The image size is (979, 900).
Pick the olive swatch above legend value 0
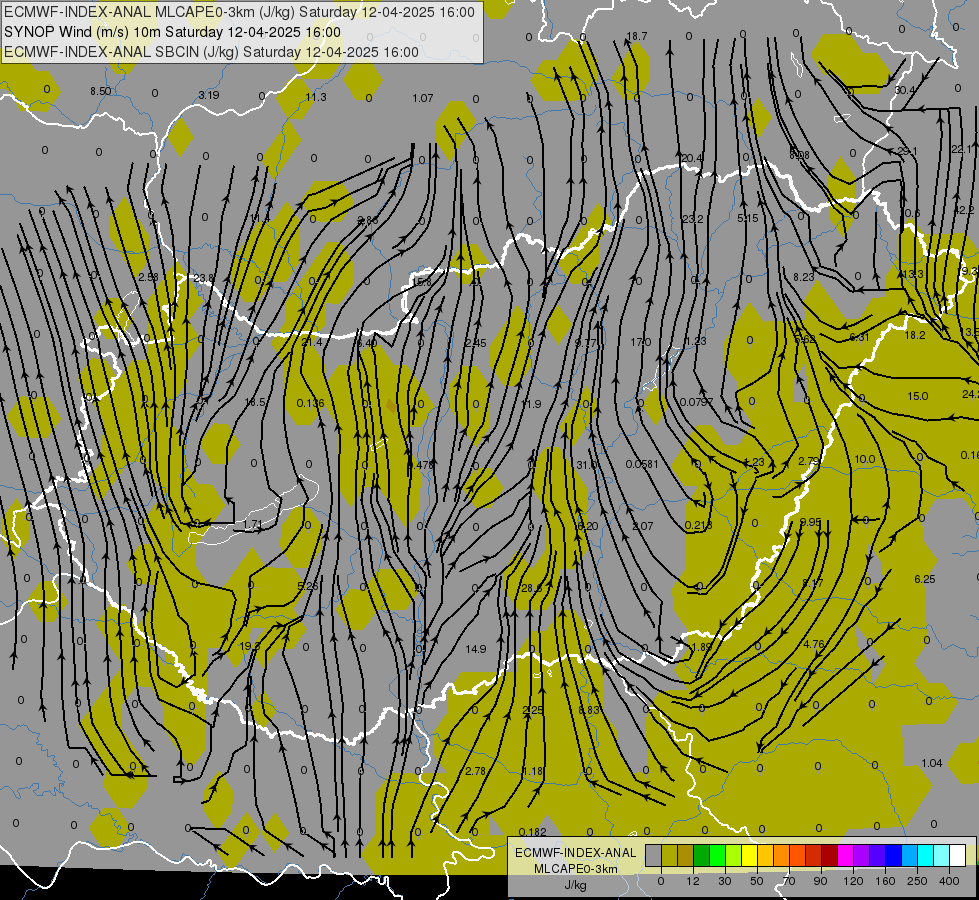[x=669, y=856]
